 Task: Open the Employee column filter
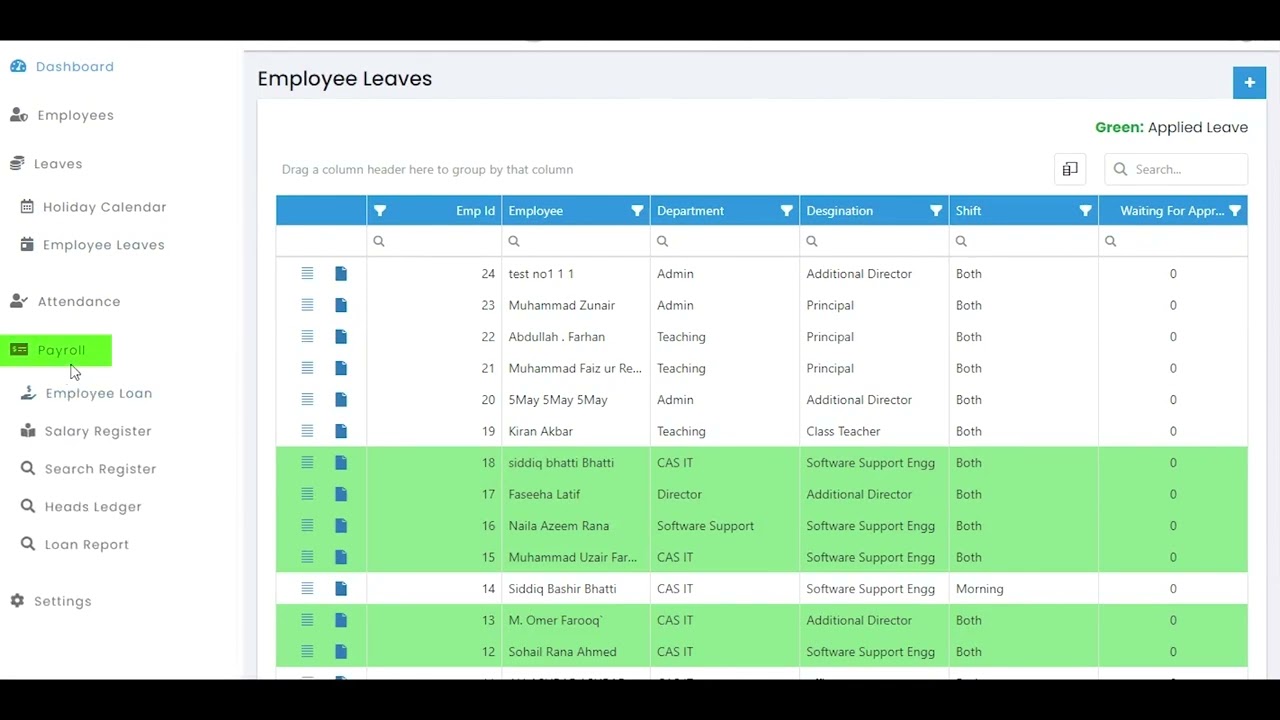637,211
